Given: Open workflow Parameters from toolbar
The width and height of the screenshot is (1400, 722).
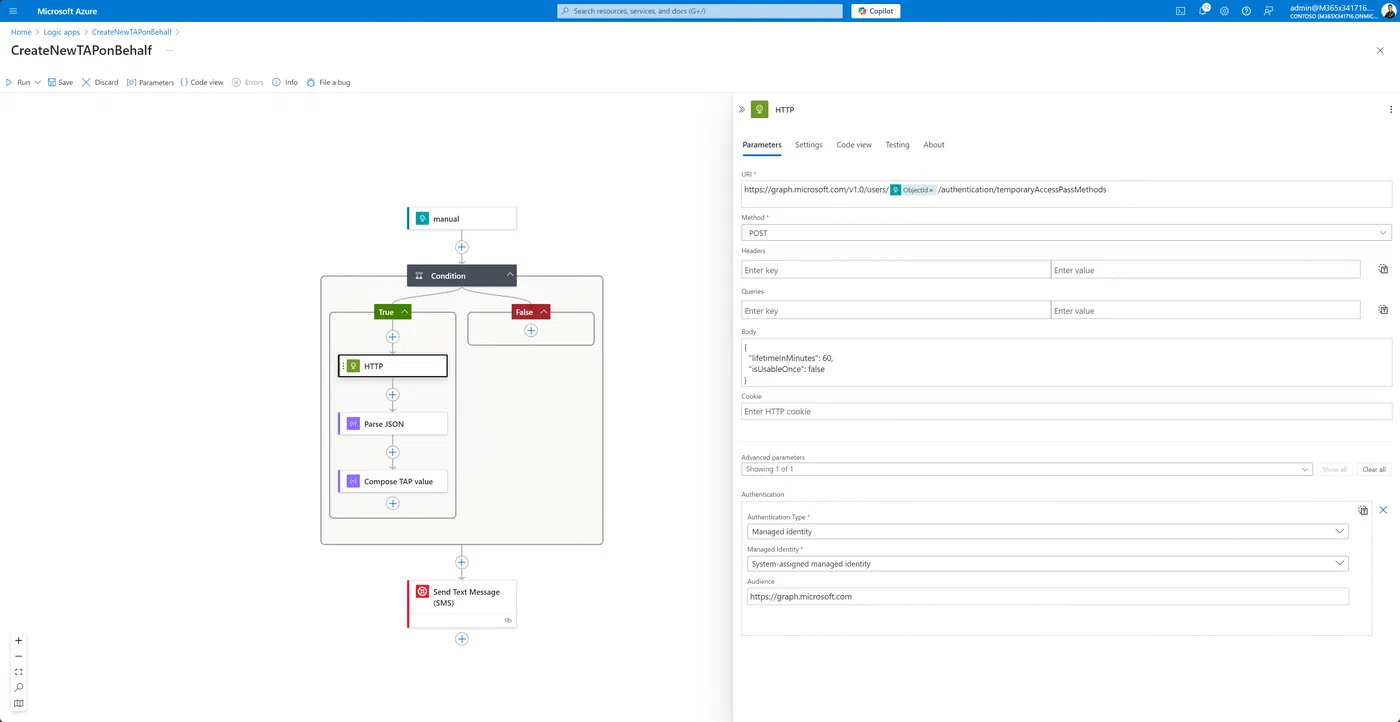Looking at the screenshot, I should pyautogui.click(x=150, y=82).
